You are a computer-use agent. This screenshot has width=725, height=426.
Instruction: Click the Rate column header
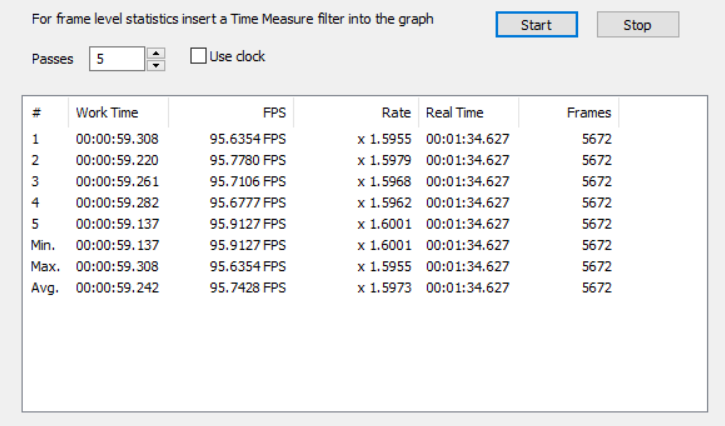[x=356, y=112]
